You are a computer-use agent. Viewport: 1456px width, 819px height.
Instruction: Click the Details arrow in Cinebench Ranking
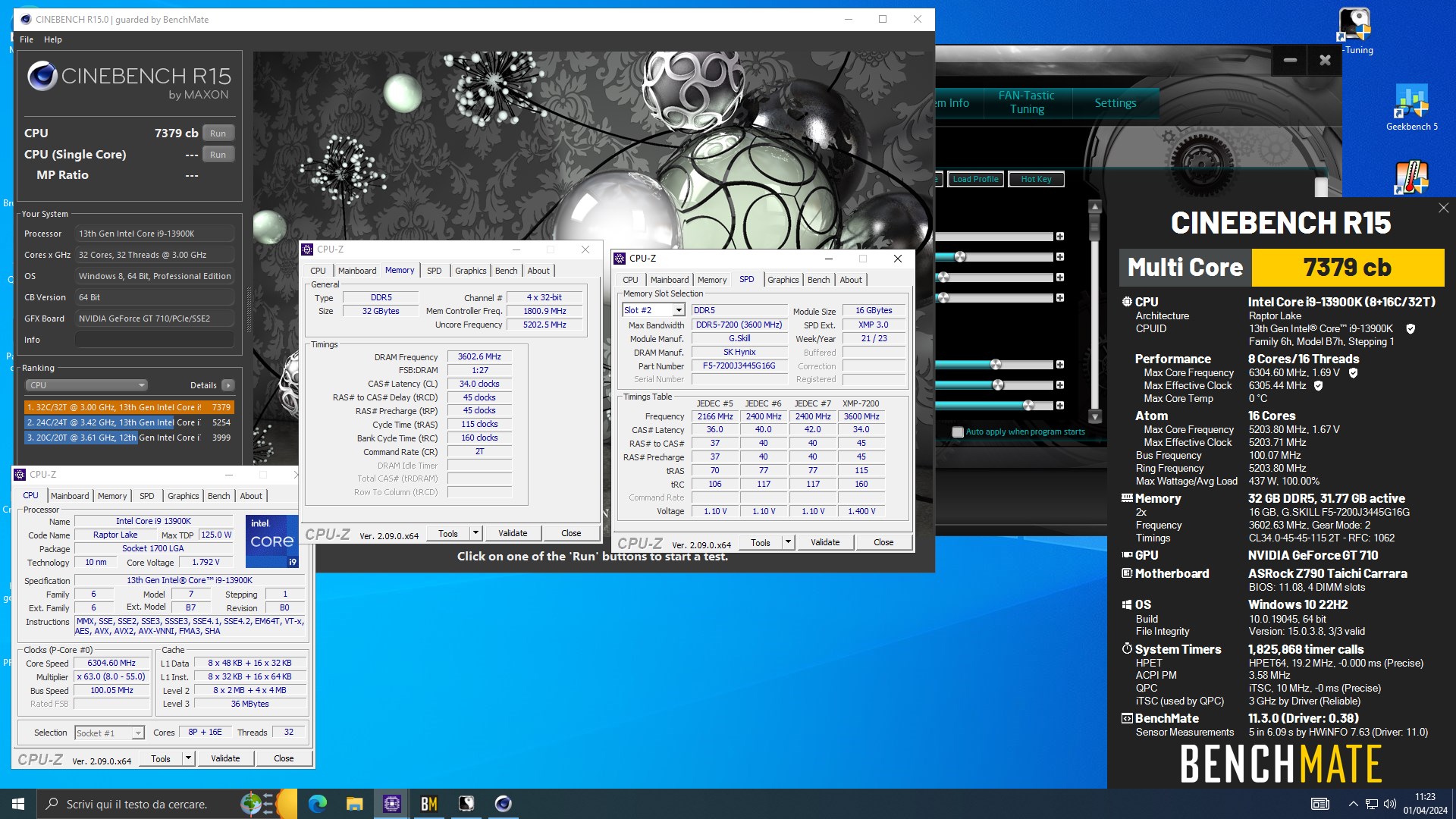[227, 385]
